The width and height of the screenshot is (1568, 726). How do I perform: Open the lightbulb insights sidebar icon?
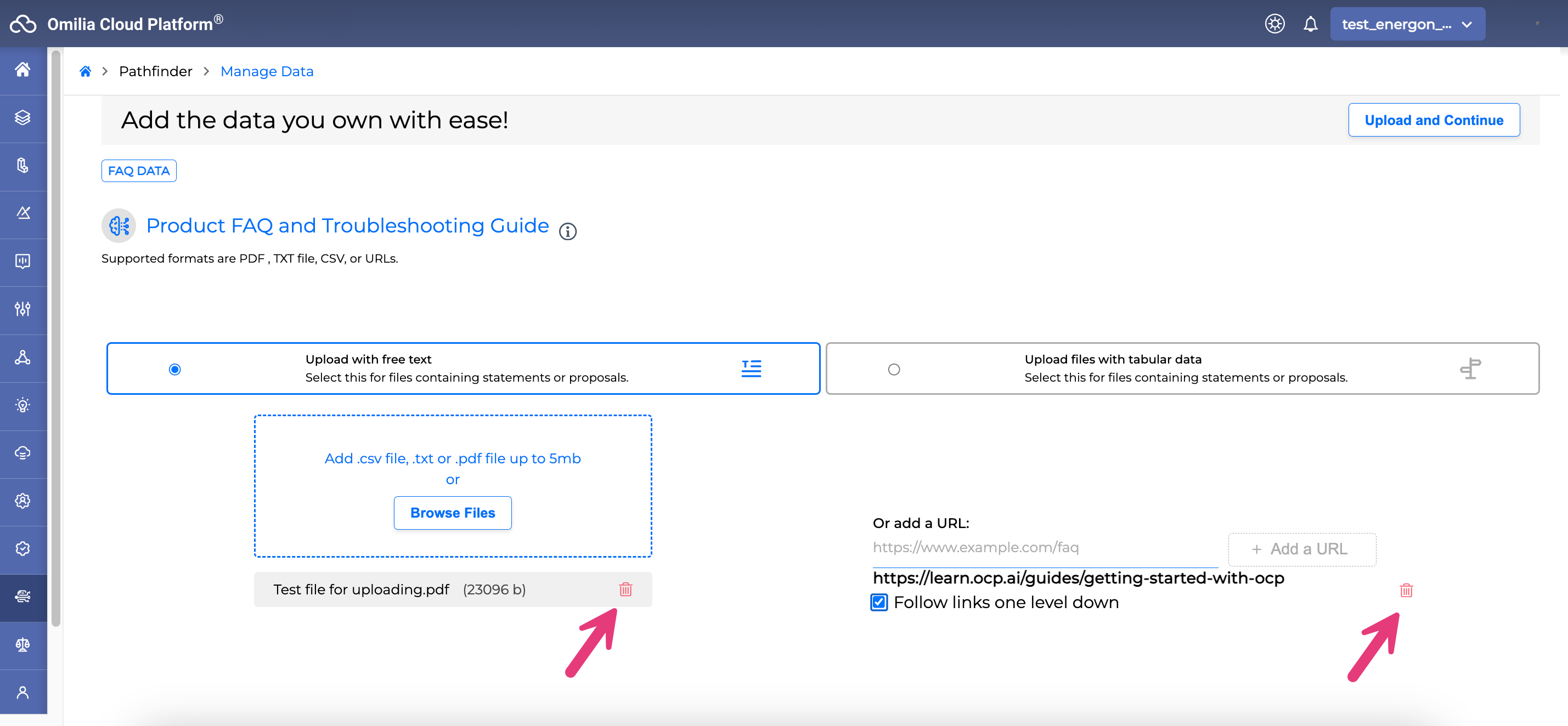pos(22,405)
